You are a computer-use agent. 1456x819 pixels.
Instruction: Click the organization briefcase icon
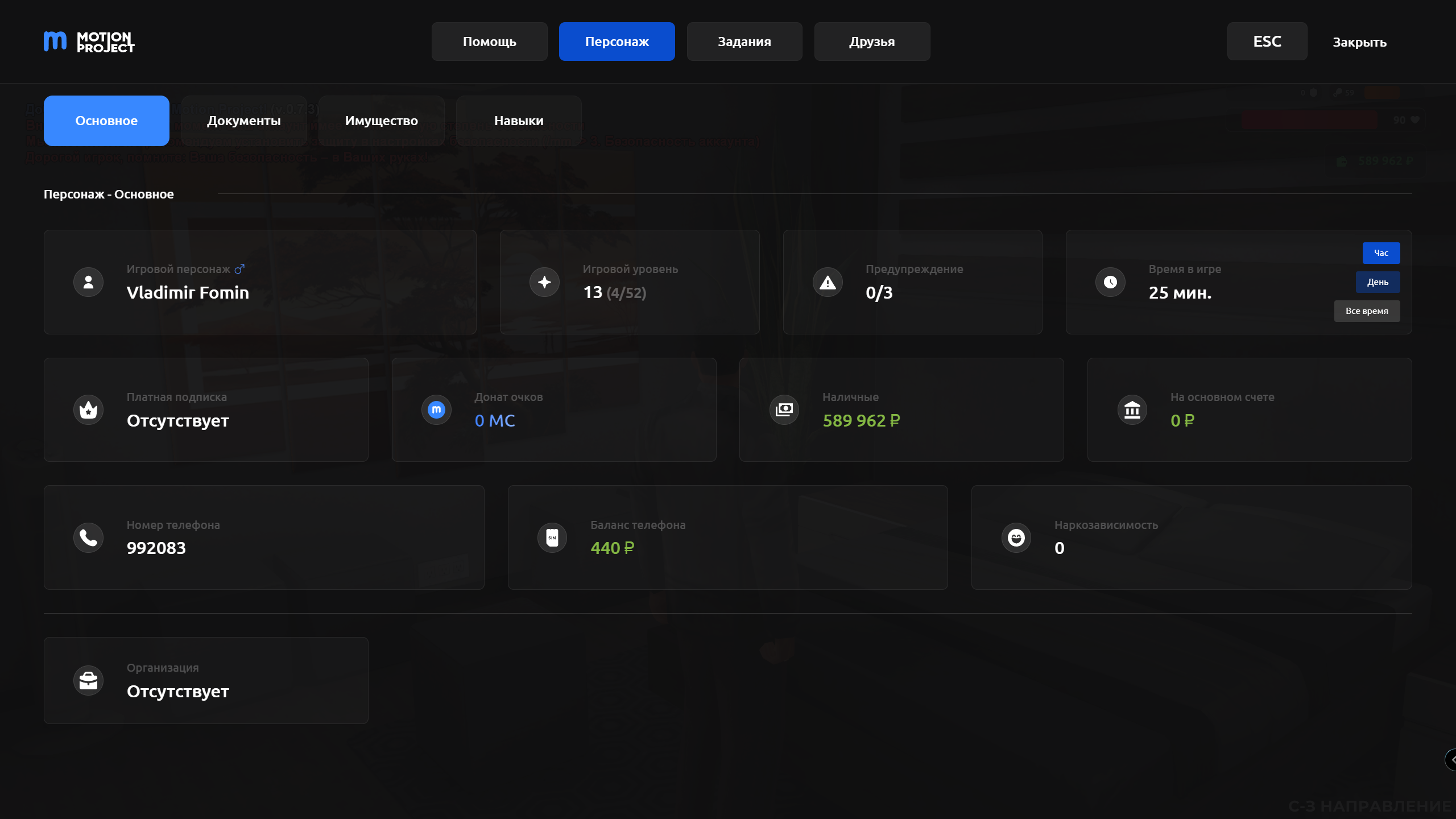click(x=88, y=680)
